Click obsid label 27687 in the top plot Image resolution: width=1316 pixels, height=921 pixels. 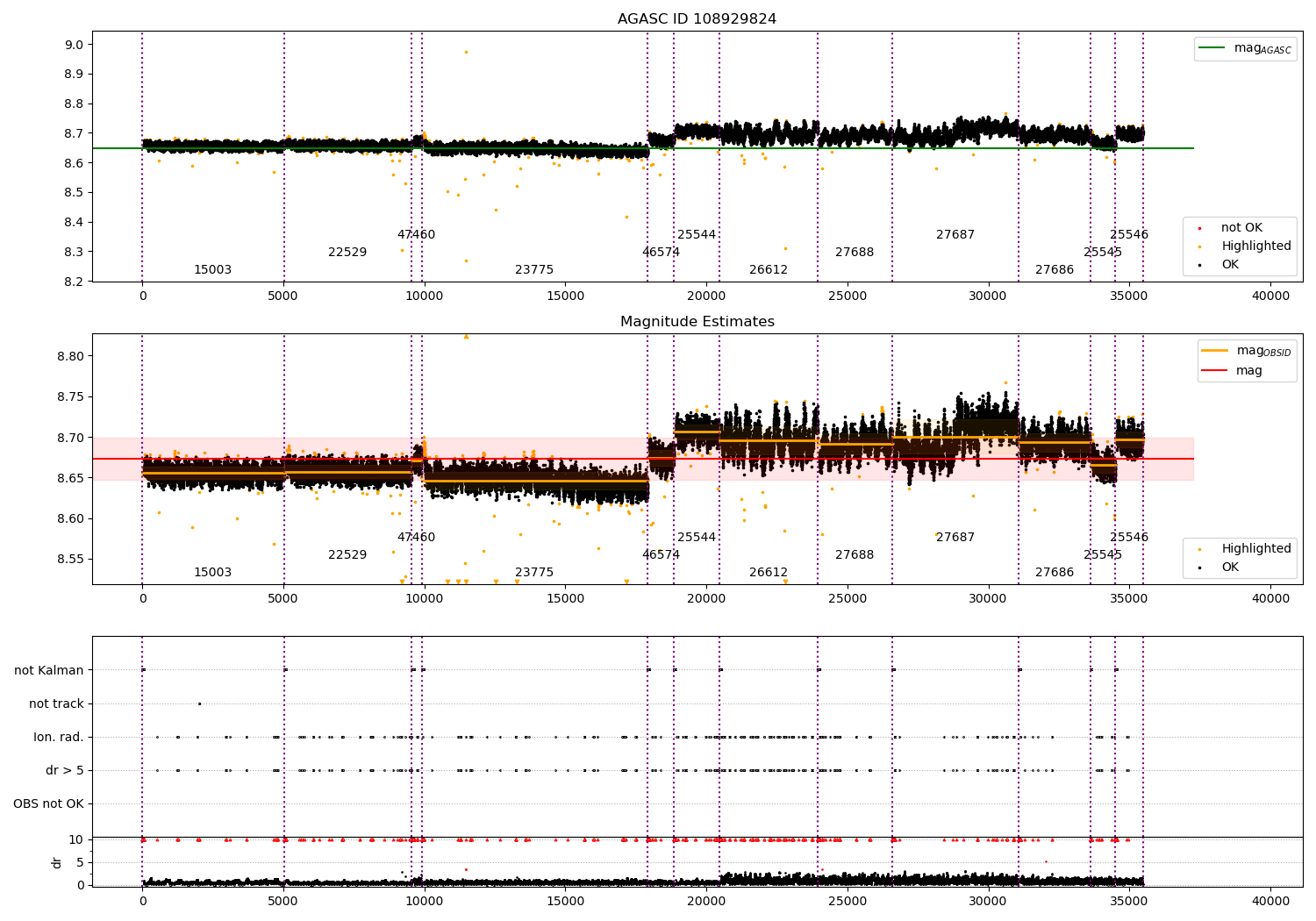(x=955, y=235)
